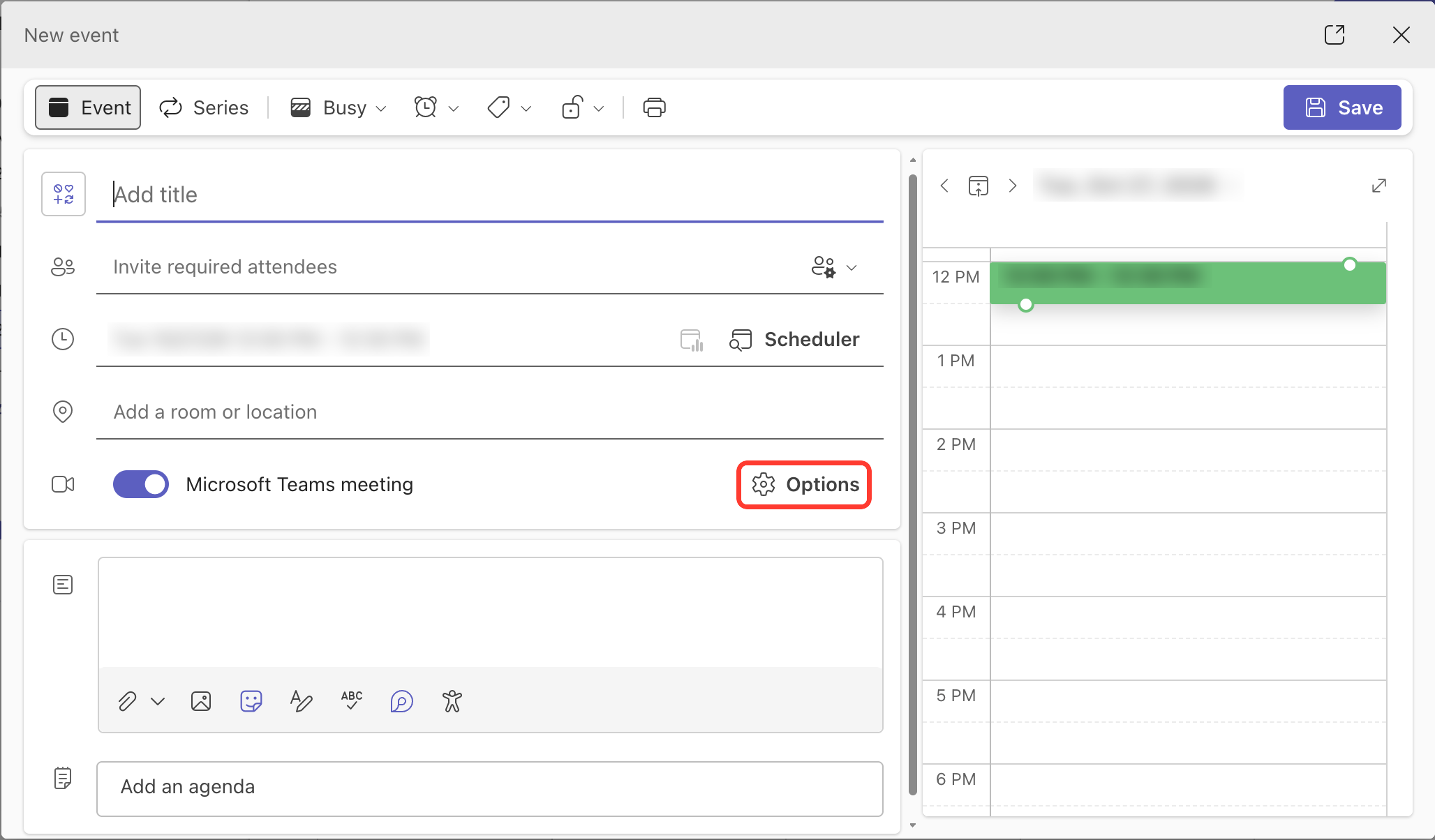This screenshot has height=840, width=1435.
Task: Click the event type emoji icon beside title
Action: [64, 194]
